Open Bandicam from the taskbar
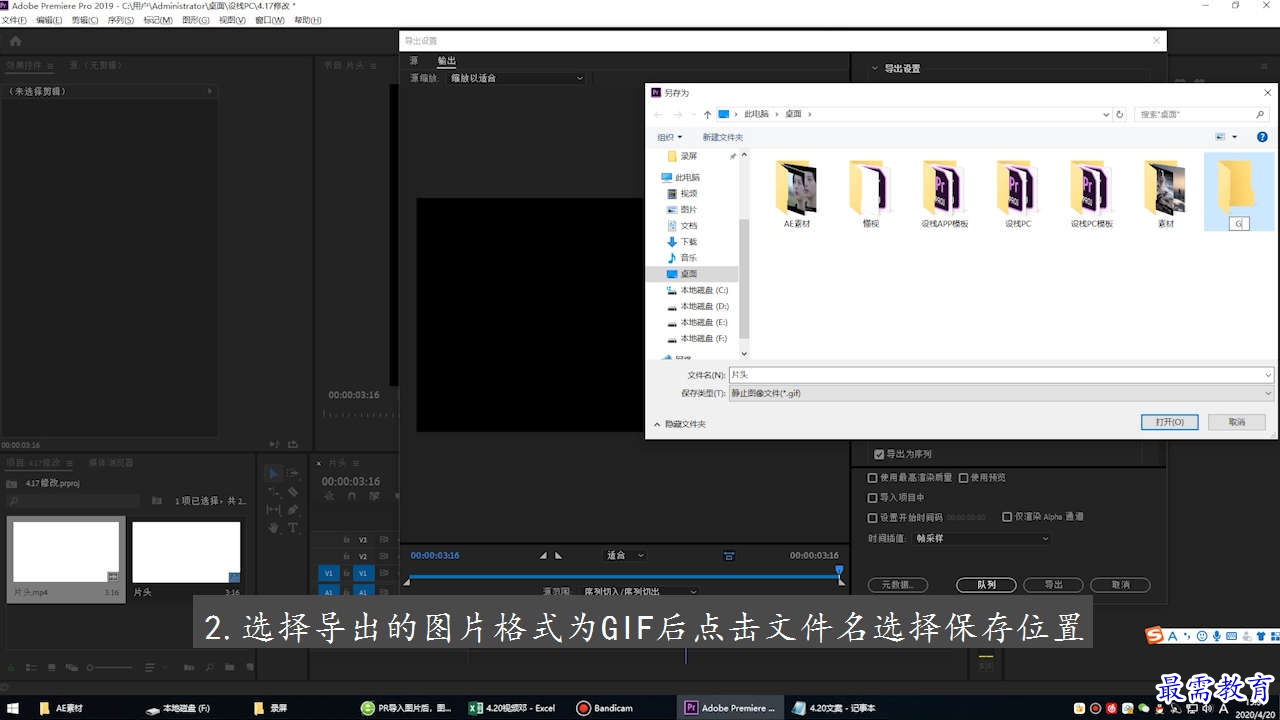 coord(605,708)
